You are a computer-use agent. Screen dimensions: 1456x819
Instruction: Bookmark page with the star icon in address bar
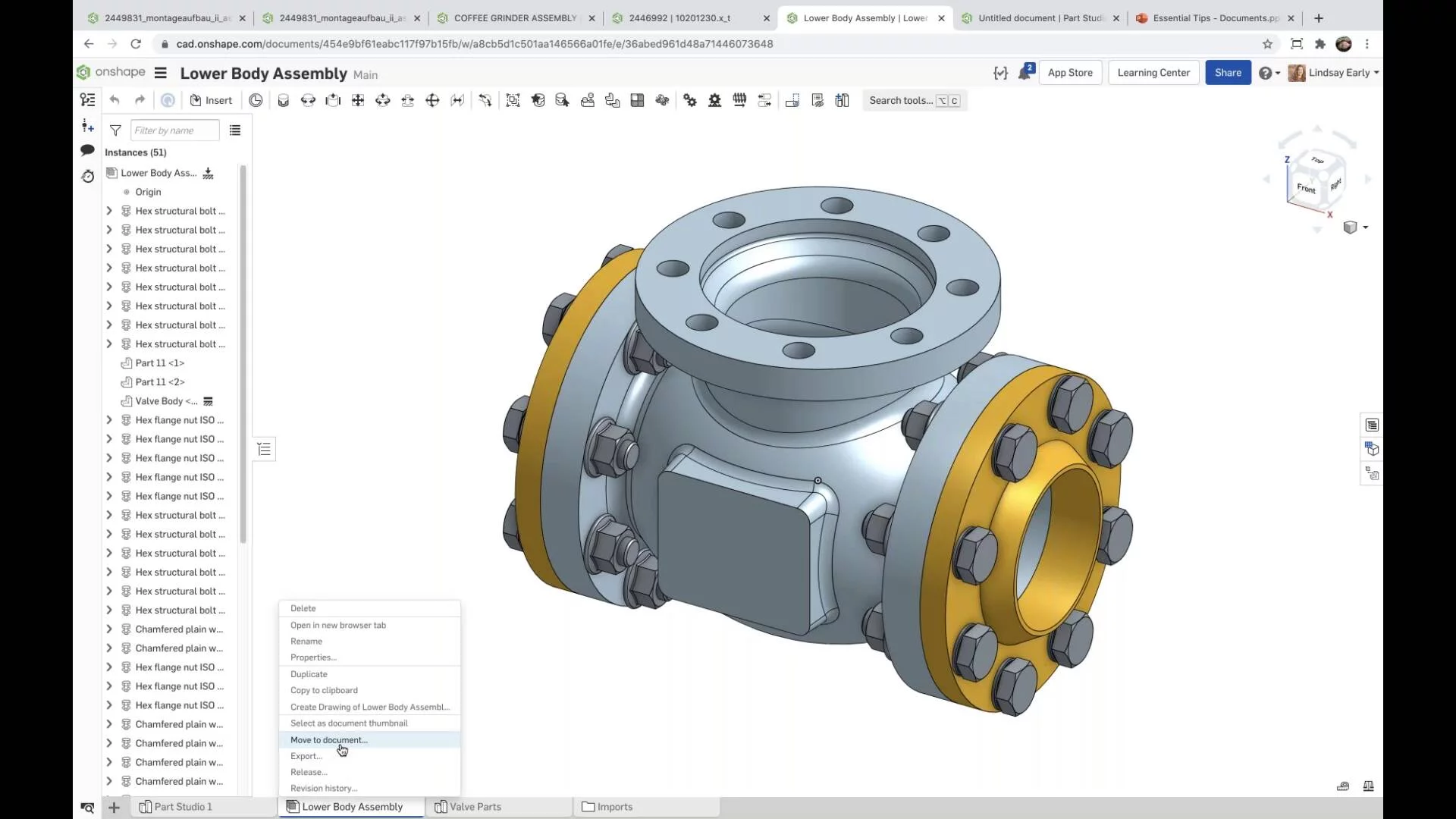(1267, 44)
